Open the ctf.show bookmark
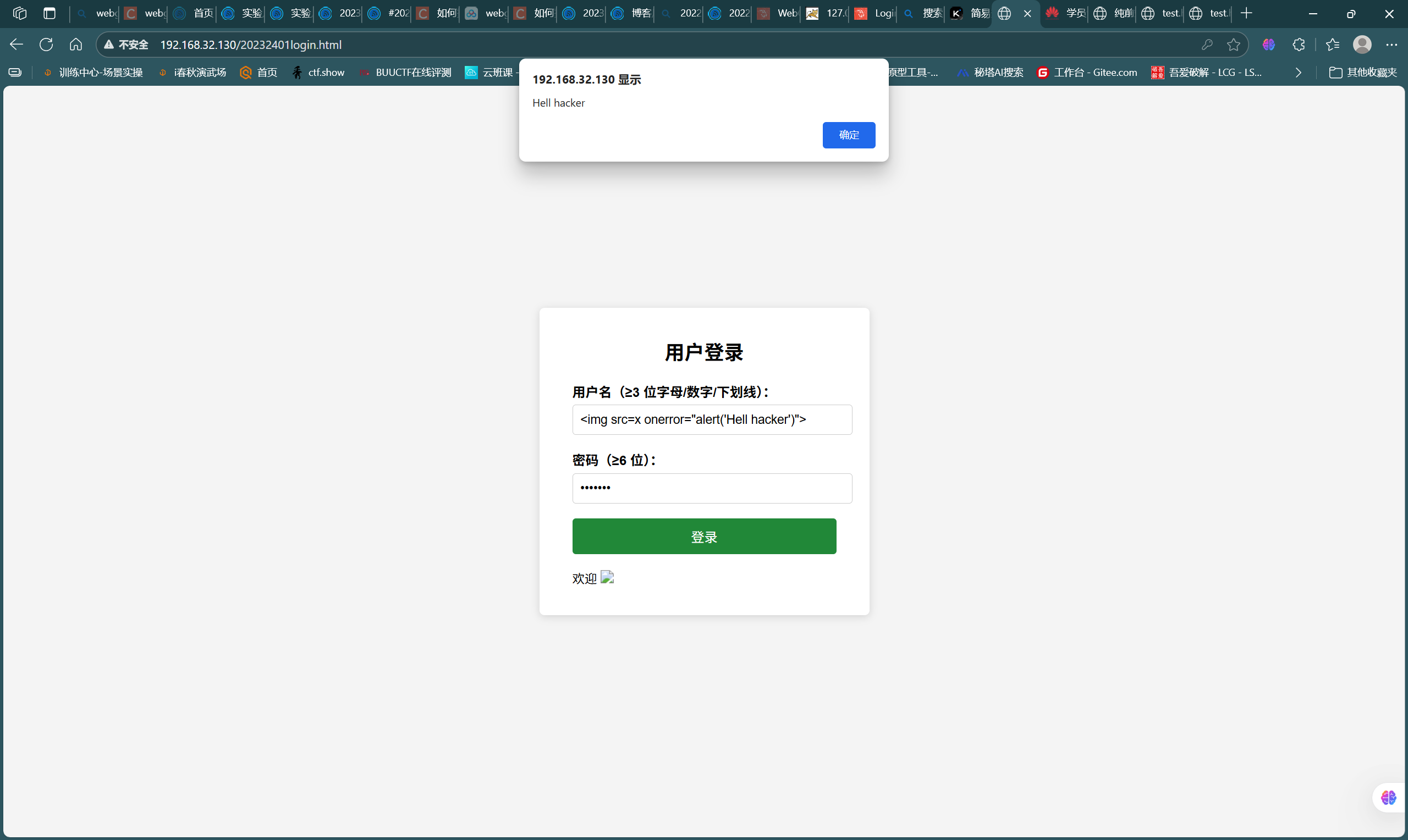The height and width of the screenshot is (840, 1408). point(319,73)
